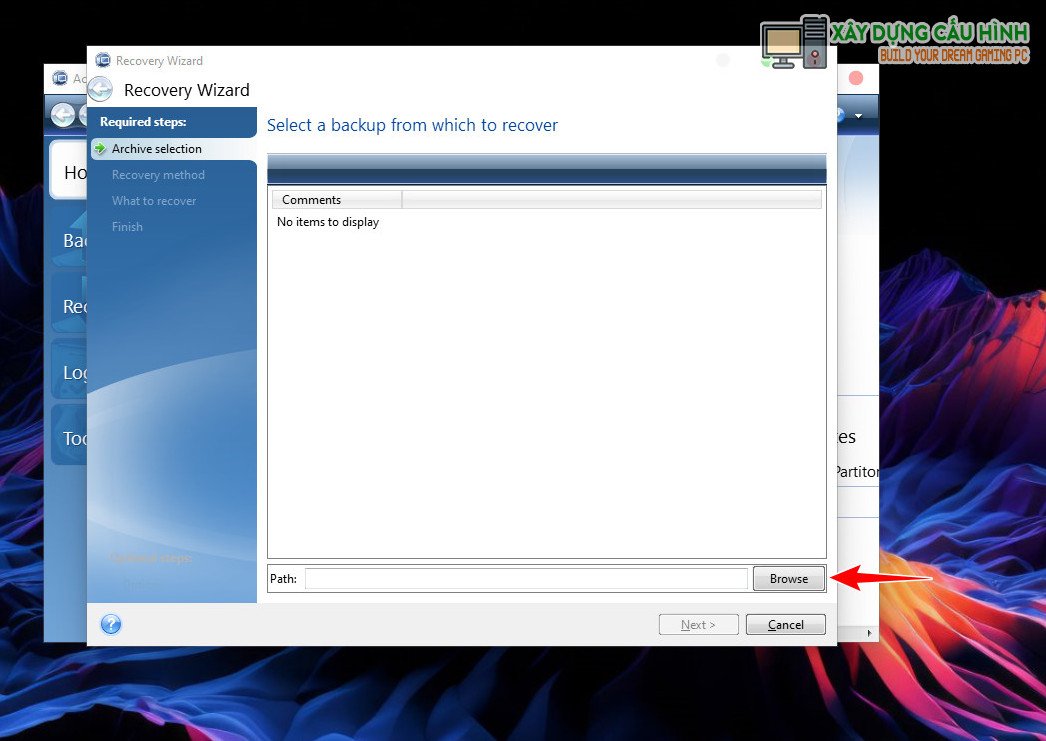Close the background window with red button

[856, 78]
